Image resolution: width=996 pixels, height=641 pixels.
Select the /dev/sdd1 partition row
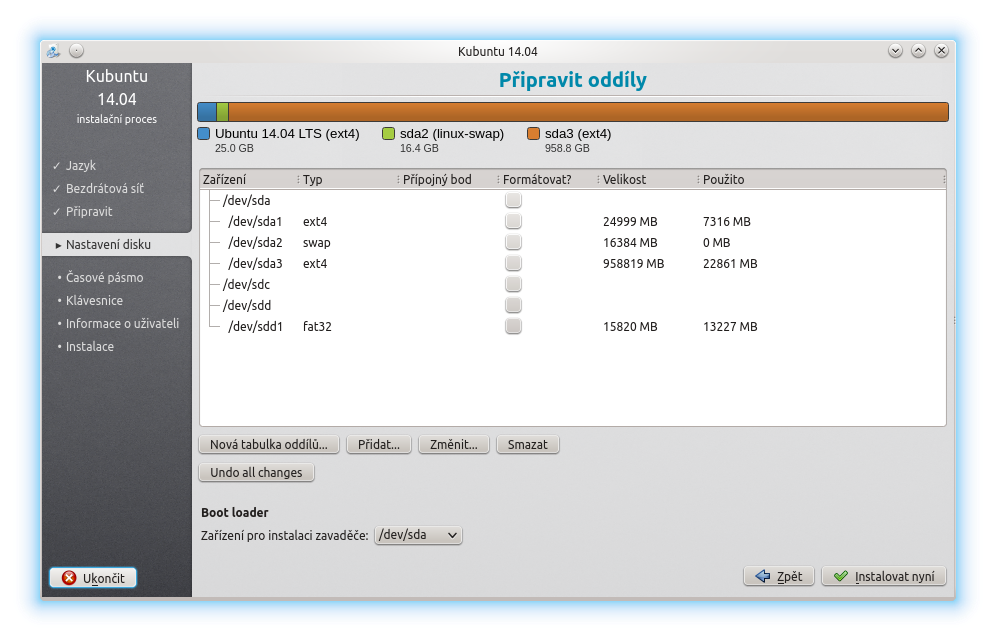[572, 326]
